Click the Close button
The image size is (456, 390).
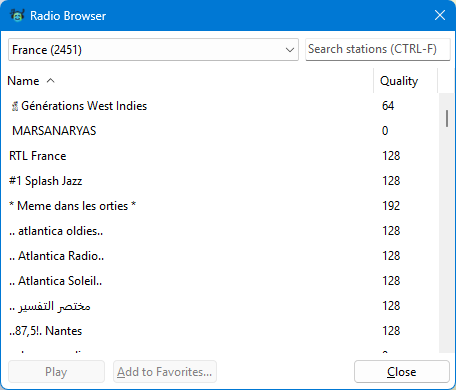pos(402,372)
